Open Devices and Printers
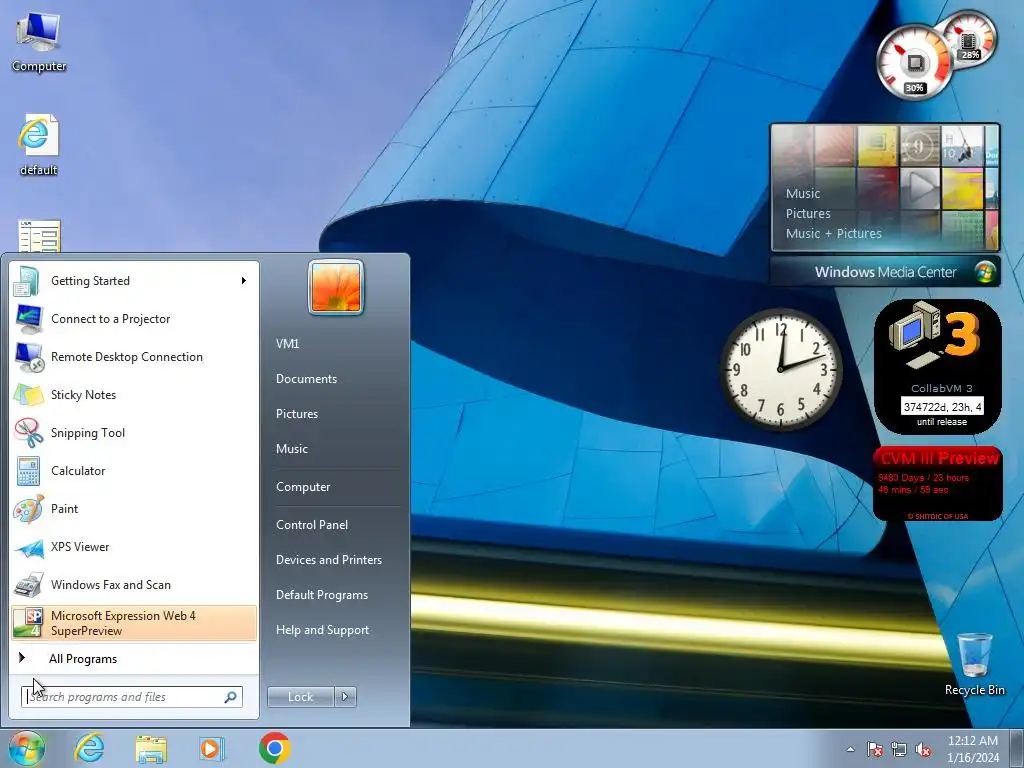 [x=329, y=560]
